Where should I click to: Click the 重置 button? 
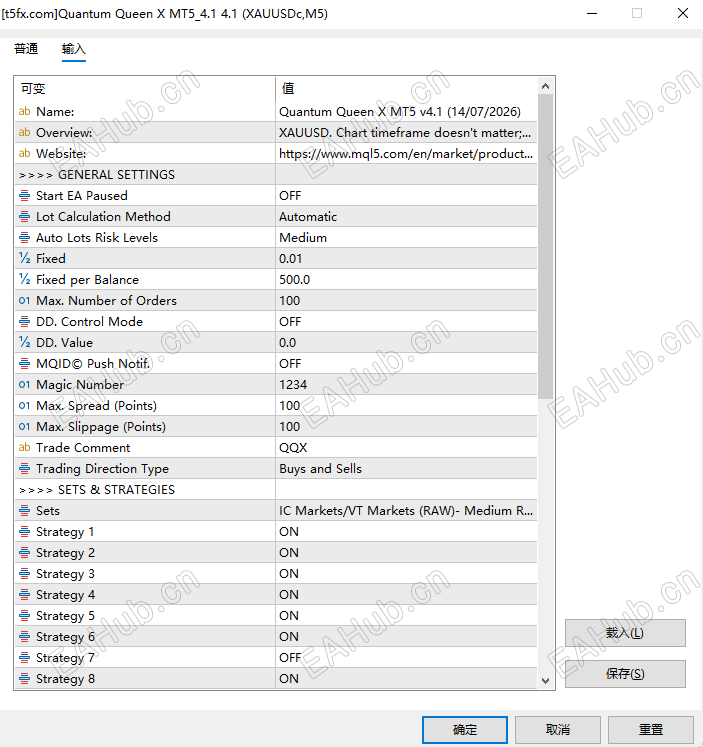pyautogui.click(x=651, y=729)
